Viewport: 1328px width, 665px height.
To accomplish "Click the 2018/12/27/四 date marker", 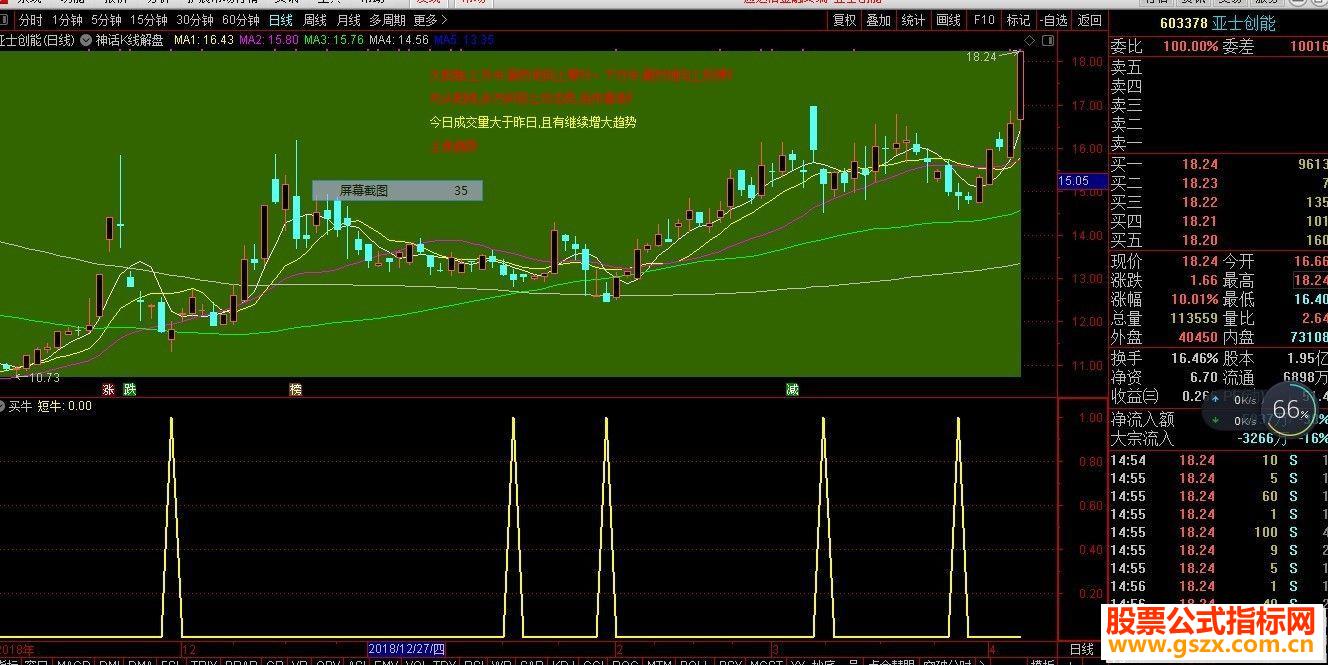I will 407,648.
